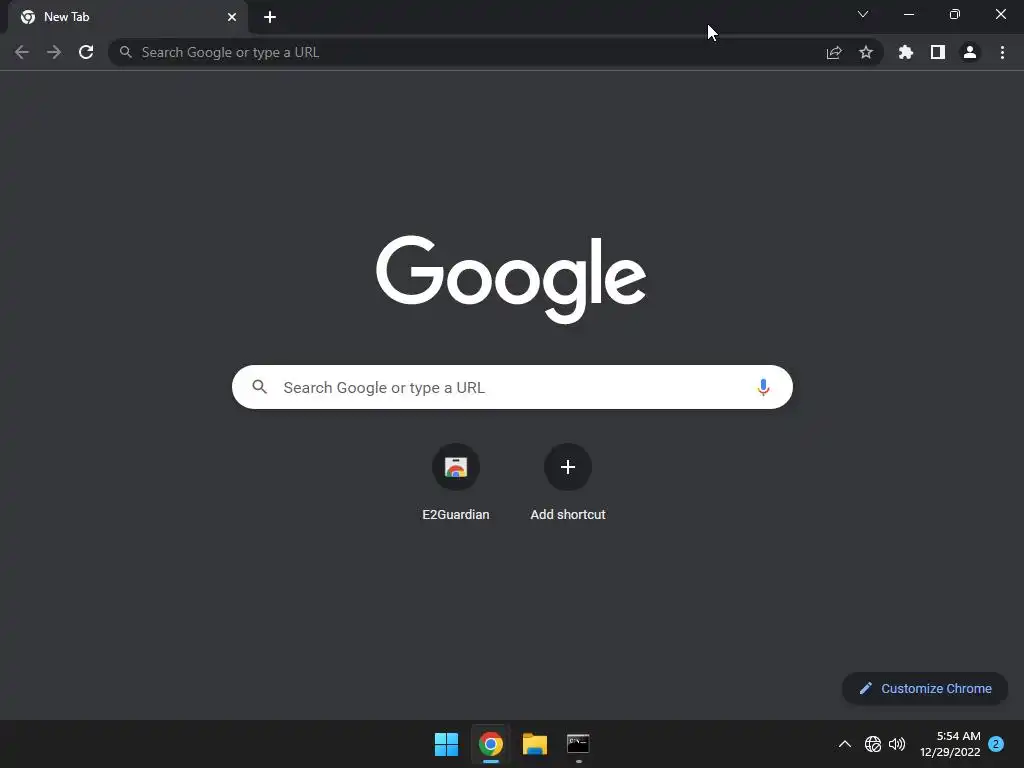The width and height of the screenshot is (1024, 768).
Task: Open the clock showing 5:54 AM
Action: (950, 744)
